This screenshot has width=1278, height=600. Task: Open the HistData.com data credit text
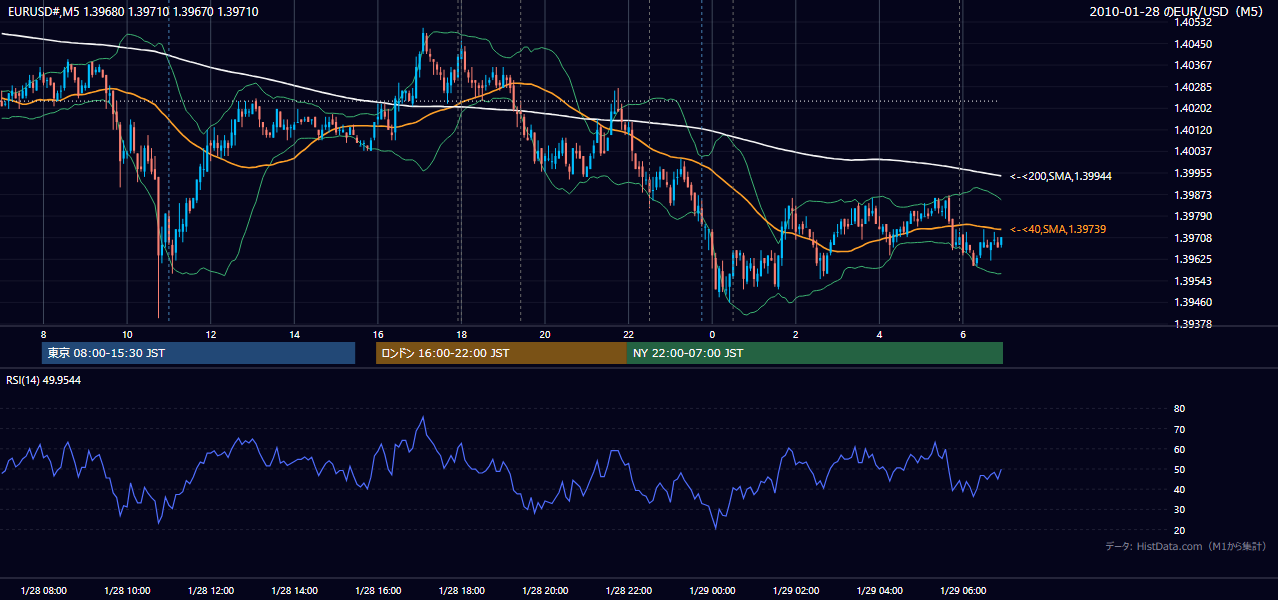click(1185, 546)
